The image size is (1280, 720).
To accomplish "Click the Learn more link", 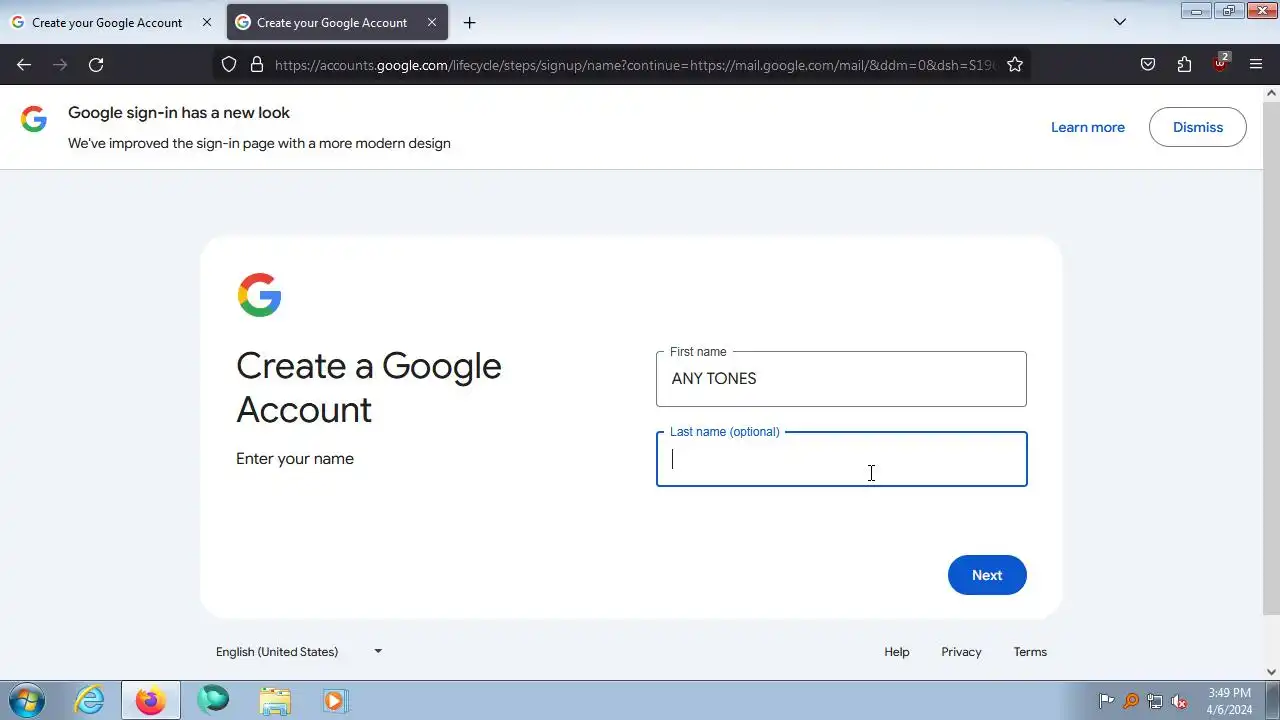I will coord(1088,127).
